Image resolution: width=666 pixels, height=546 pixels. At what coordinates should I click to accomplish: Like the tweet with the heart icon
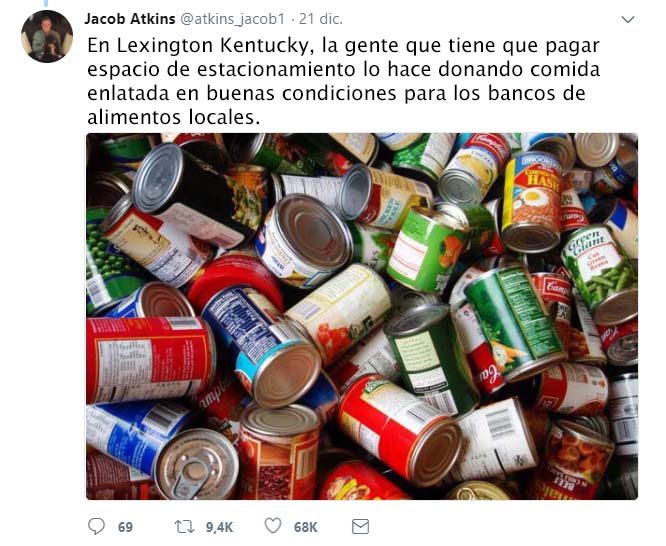273,526
